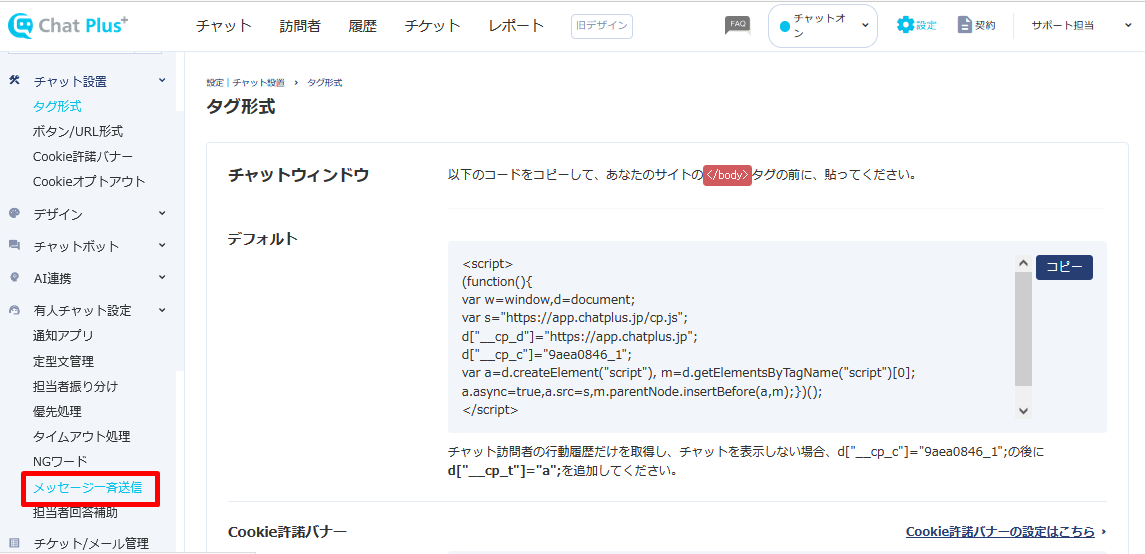This screenshot has width=1145, height=554.
Task: Click the code box scroll down arrow
Action: pos(1023,411)
